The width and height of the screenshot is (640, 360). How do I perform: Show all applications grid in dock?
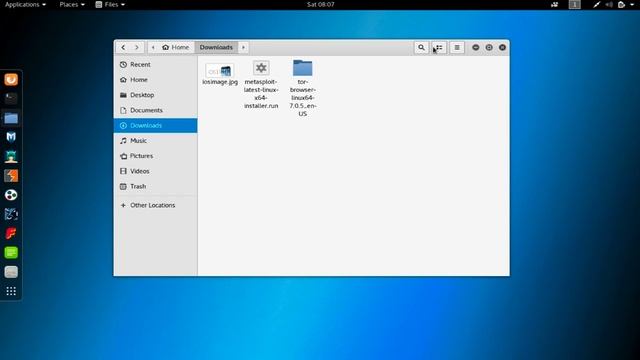click(x=11, y=291)
